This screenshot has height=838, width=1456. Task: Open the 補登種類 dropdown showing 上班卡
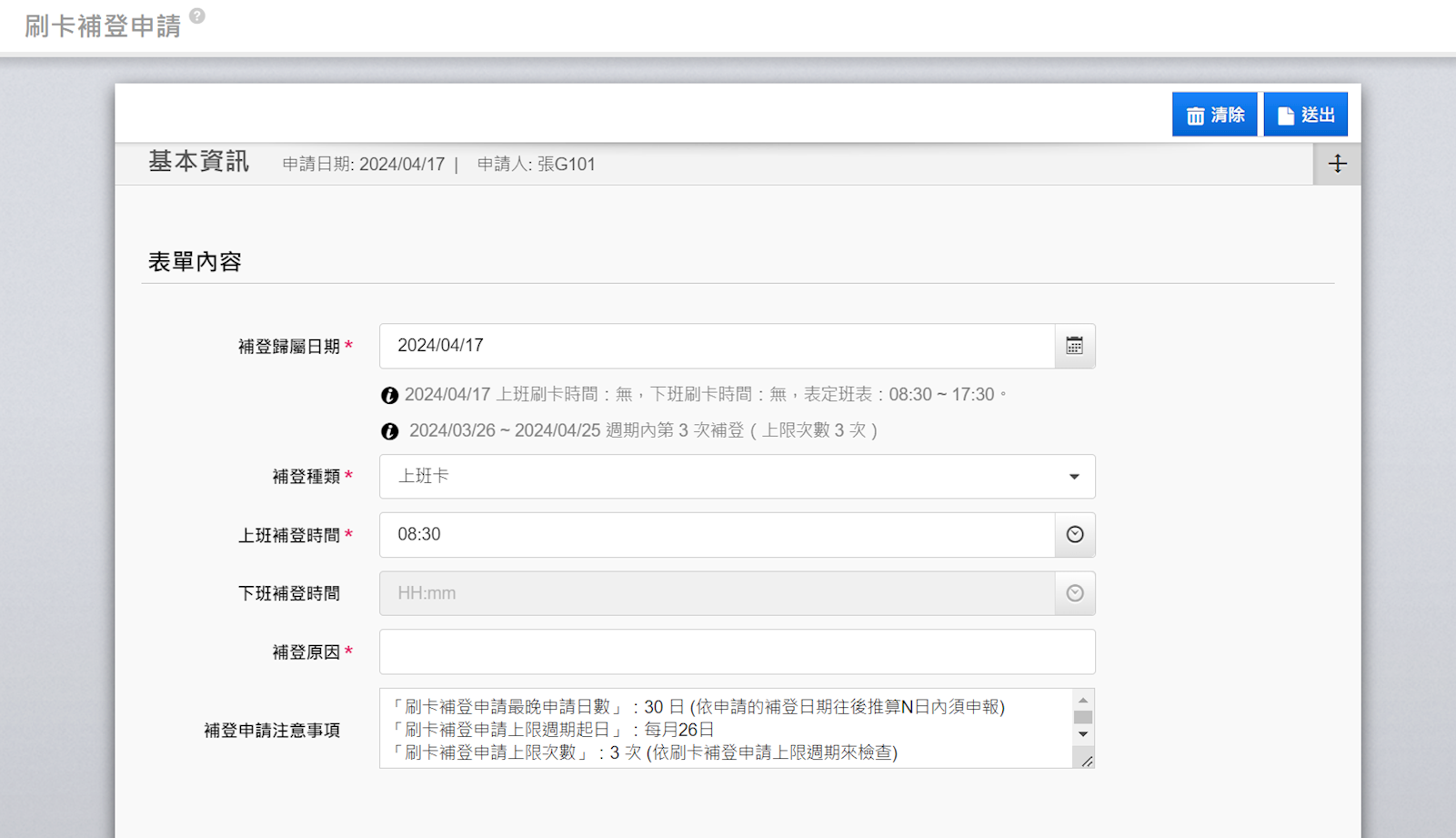737,477
